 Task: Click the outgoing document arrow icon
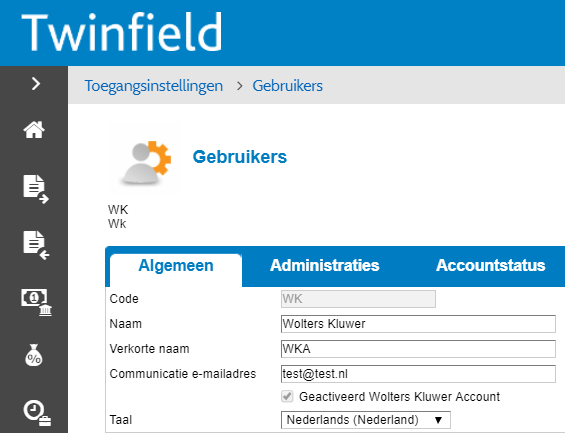pos(35,189)
